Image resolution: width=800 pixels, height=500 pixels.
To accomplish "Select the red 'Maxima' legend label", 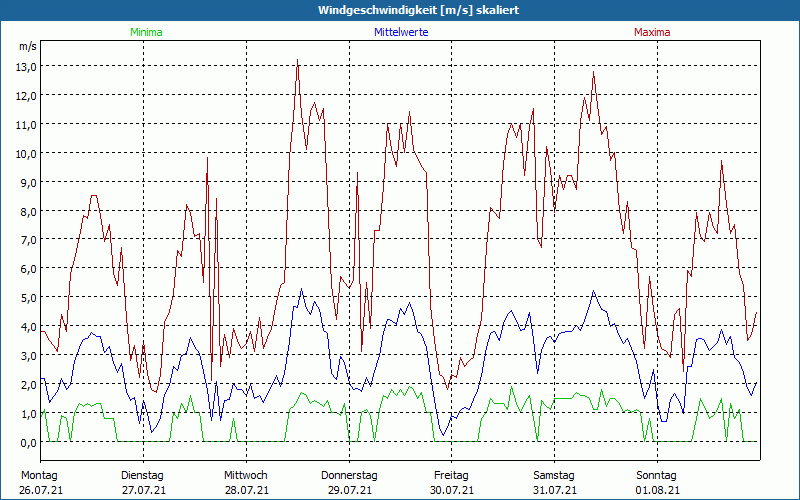I will point(652,32).
